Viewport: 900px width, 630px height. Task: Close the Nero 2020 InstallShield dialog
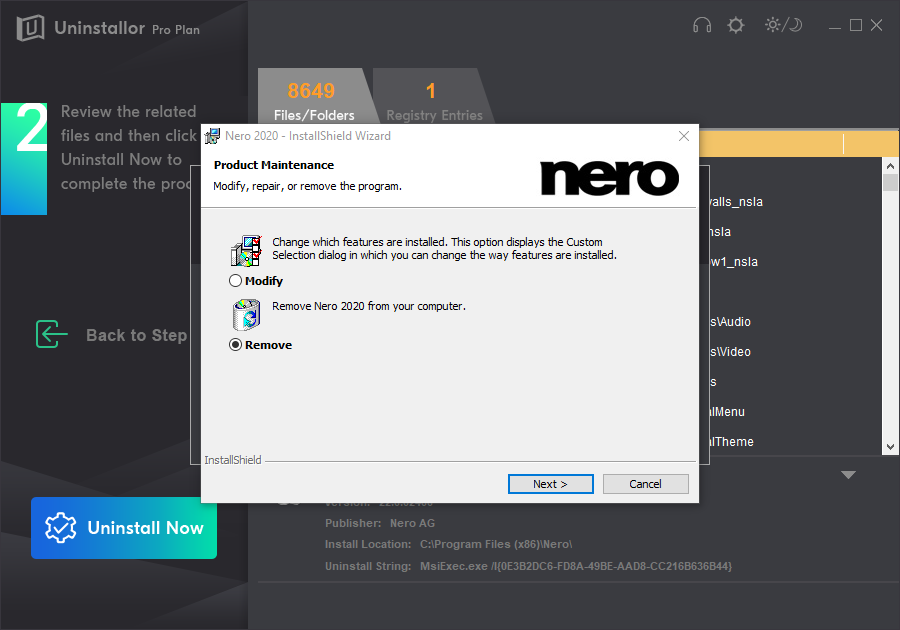tap(684, 136)
